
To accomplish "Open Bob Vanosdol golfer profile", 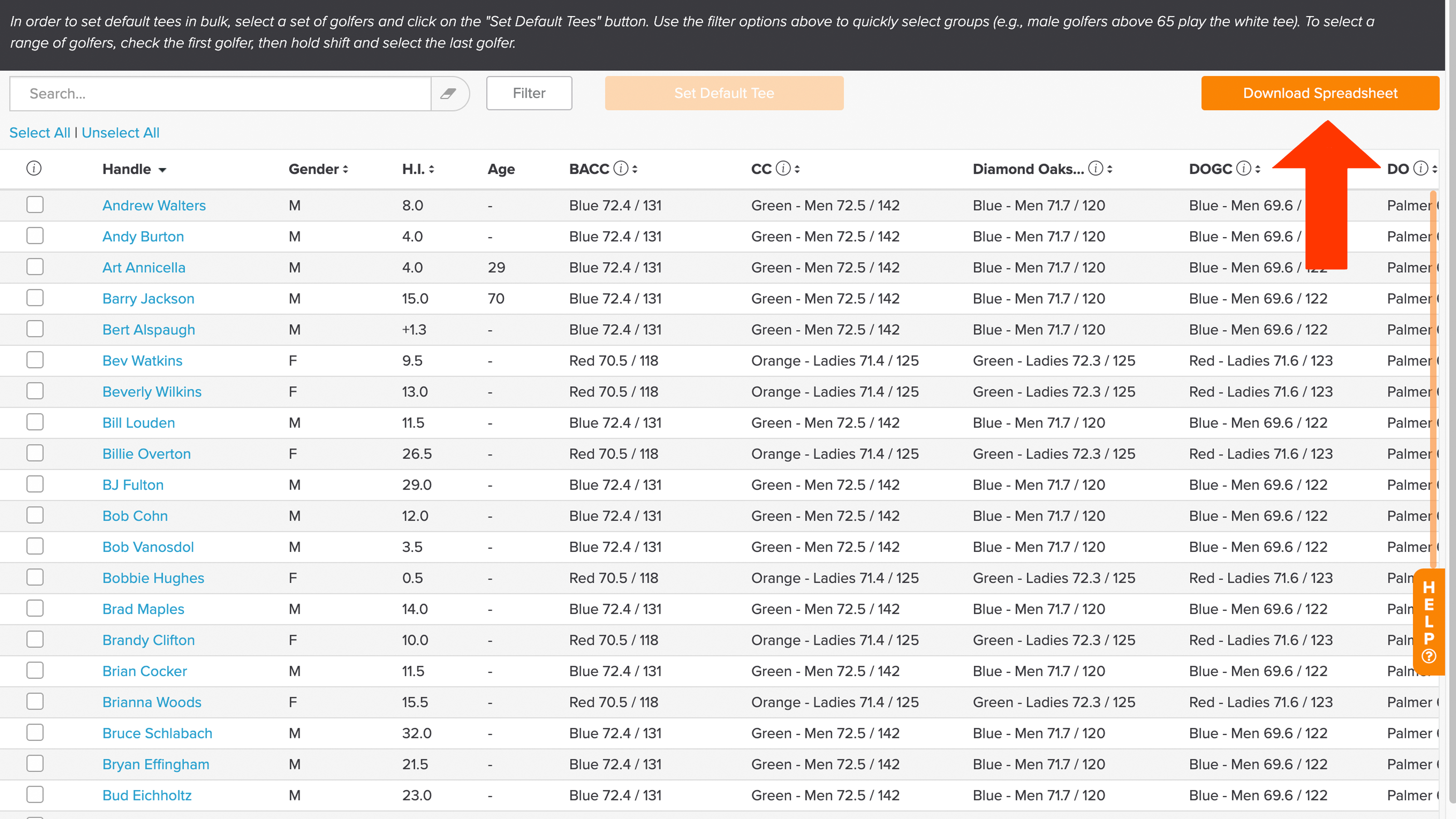I will tap(148, 547).
